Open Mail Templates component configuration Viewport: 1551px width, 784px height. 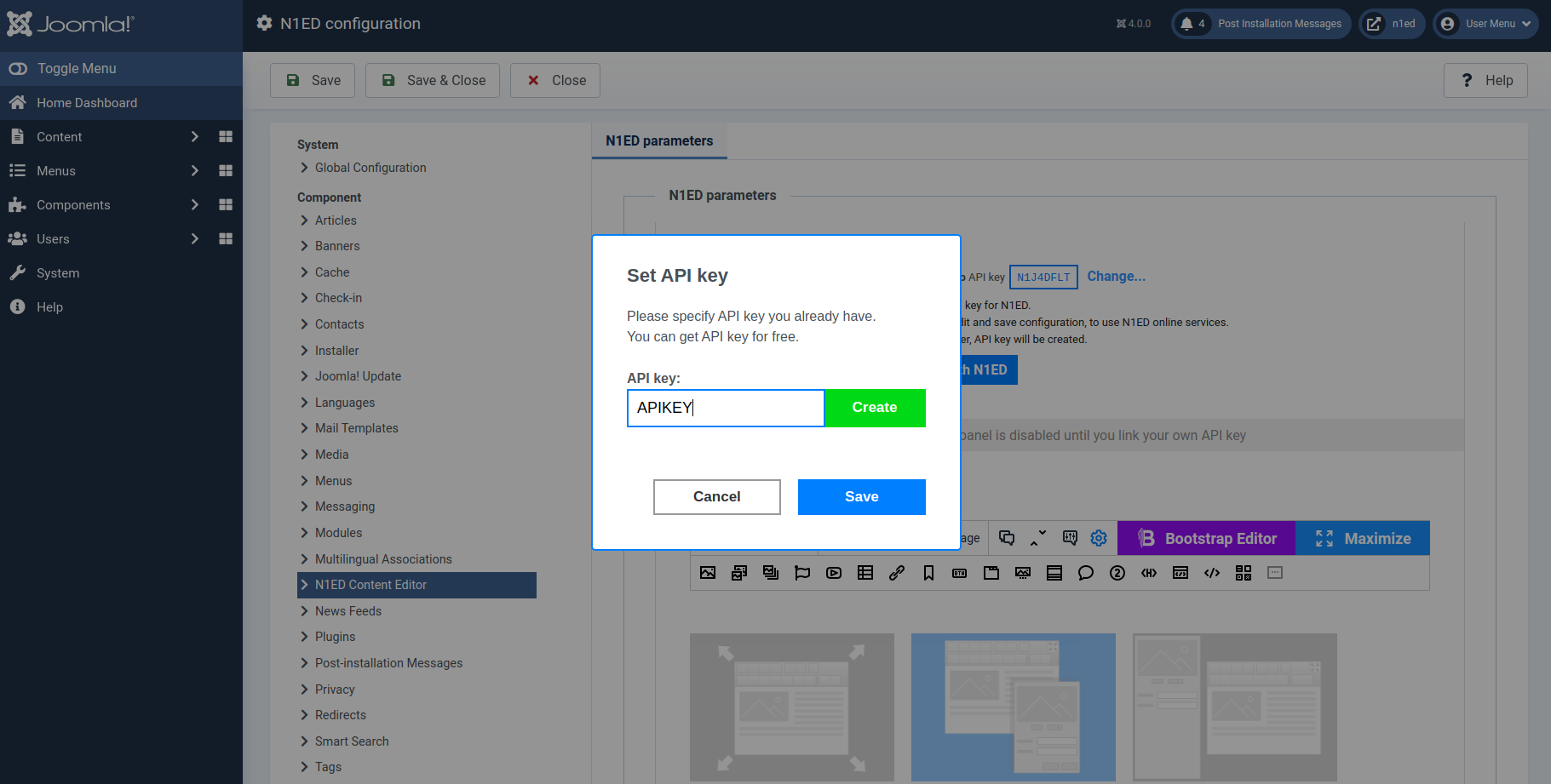[356, 428]
